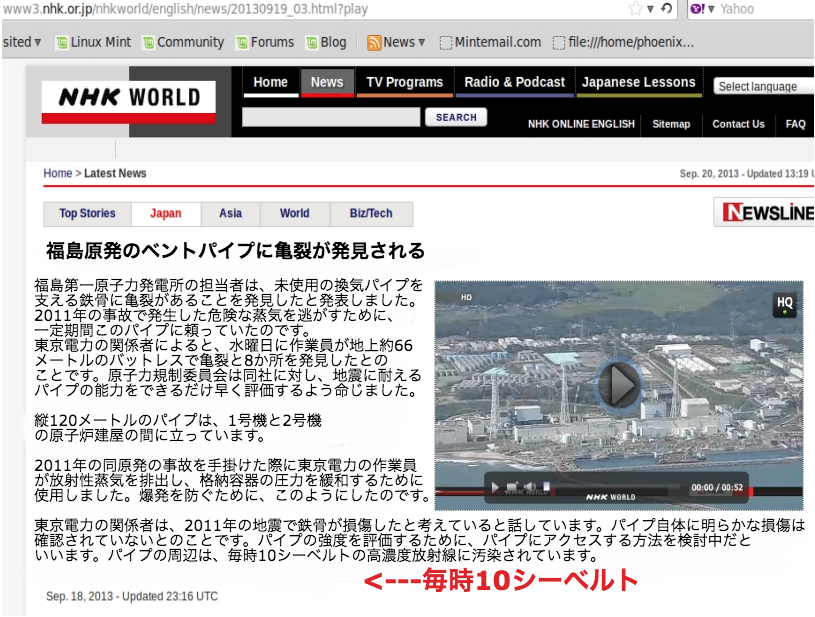The width and height of the screenshot is (815, 617).
Task: Open the Community bookmark
Action: point(183,42)
